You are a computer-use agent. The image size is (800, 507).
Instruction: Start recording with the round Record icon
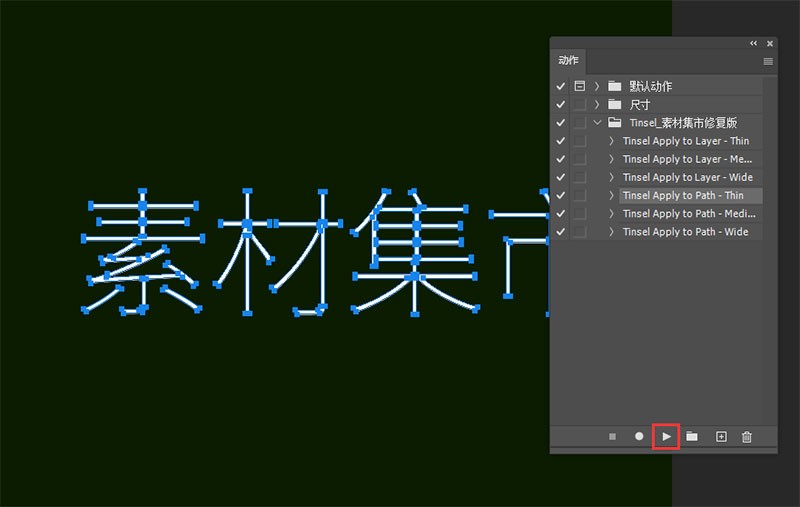[x=639, y=437]
